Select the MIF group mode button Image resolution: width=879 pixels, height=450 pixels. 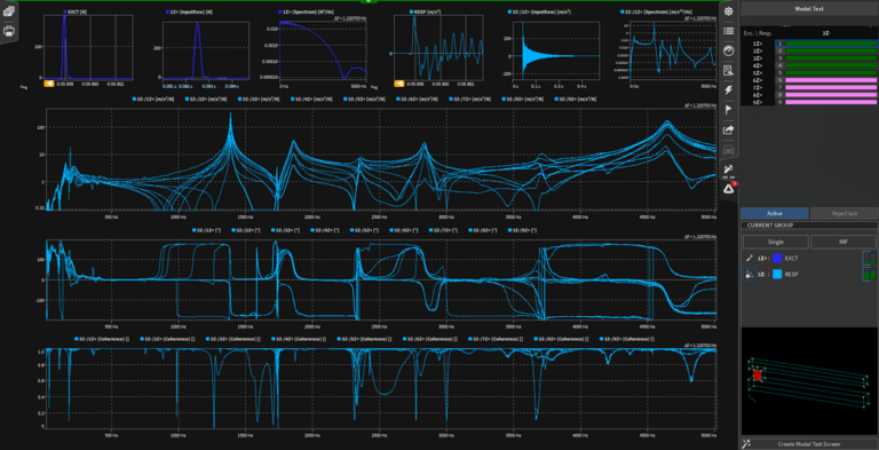pos(843,242)
